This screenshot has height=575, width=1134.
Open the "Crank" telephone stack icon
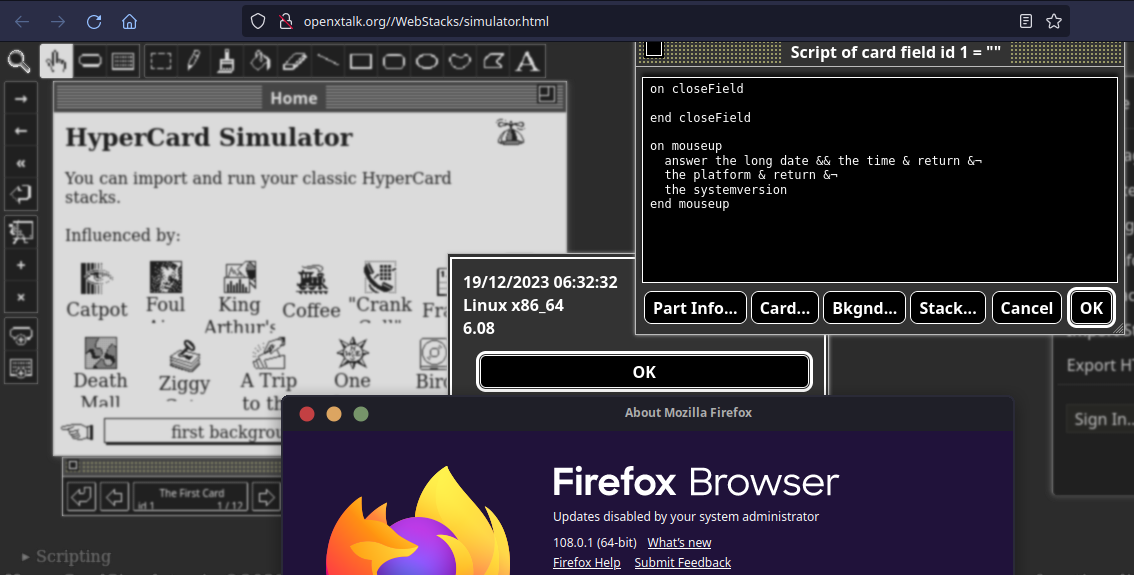click(x=380, y=277)
